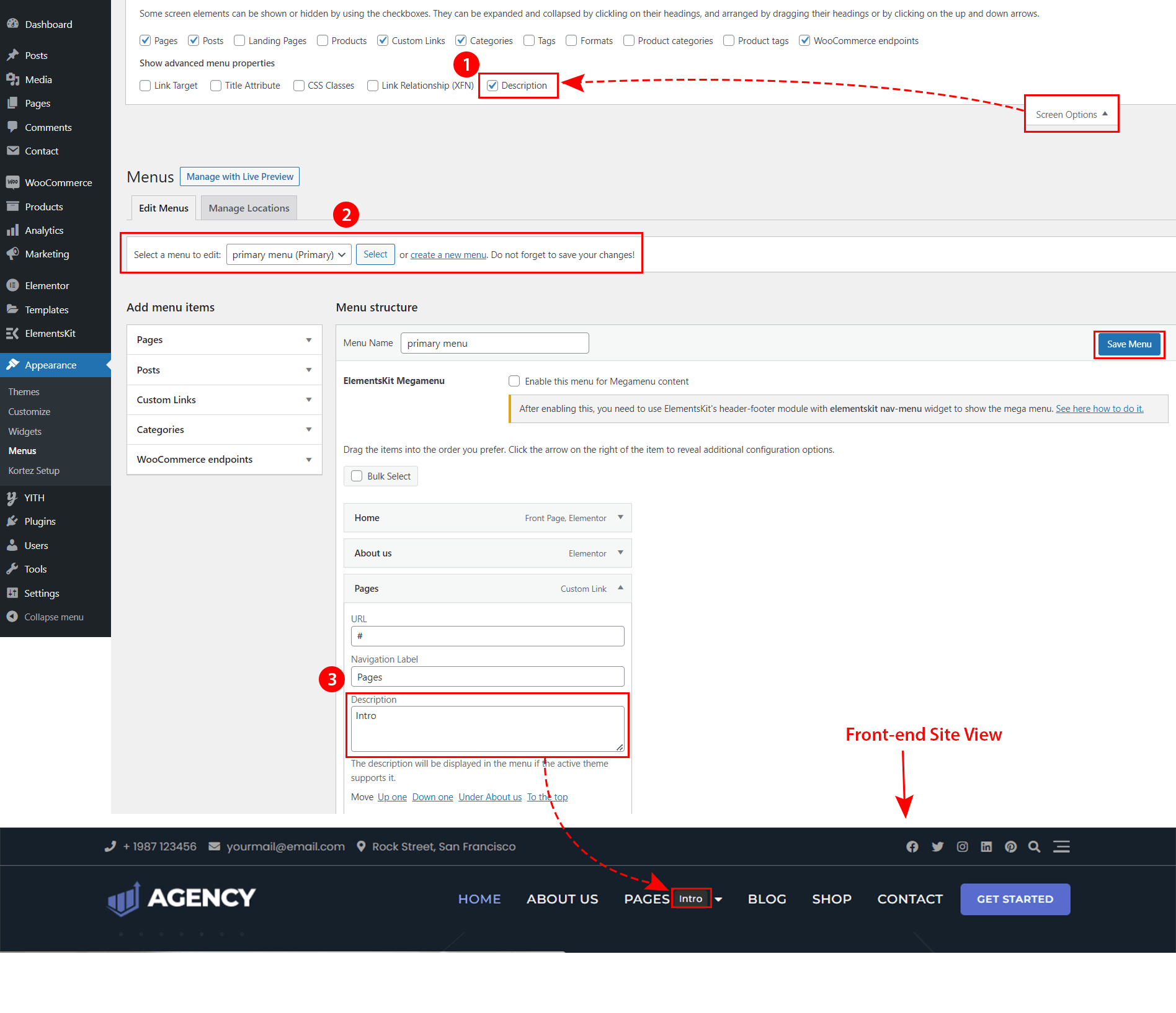This screenshot has width=1176, height=1013.
Task: Uncheck the Description checkbox
Action: (x=492, y=85)
